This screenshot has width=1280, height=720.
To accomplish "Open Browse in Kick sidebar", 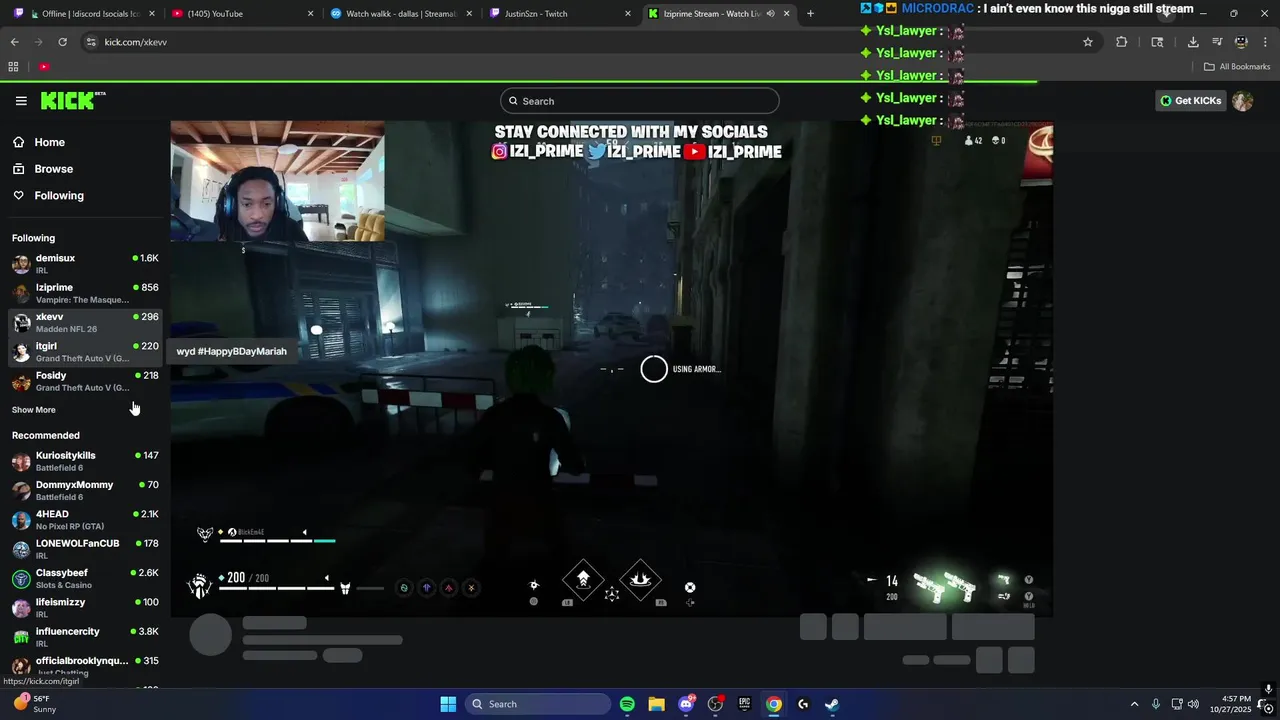I will 53,169.
